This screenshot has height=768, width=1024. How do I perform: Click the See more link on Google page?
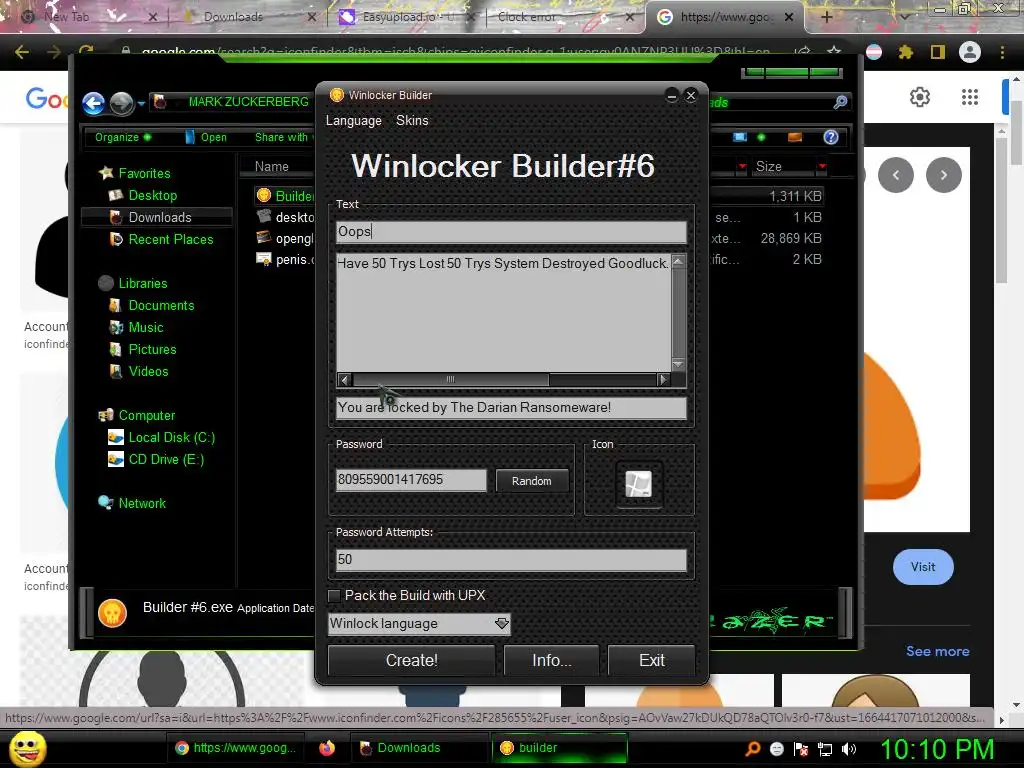[x=937, y=651]
